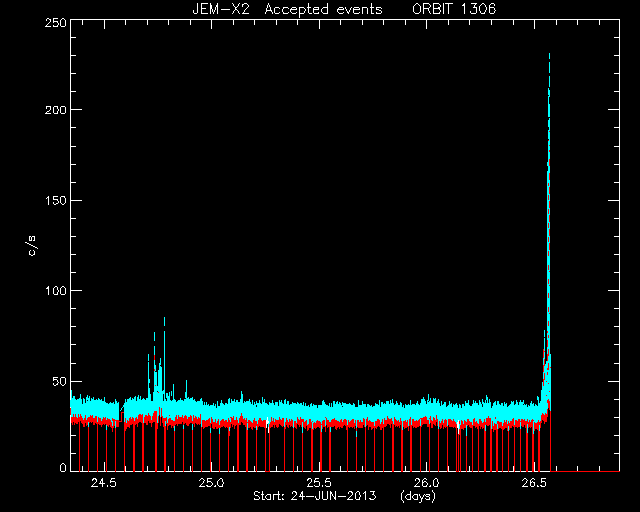Click the red flat line after 26.6
The height and width of the screenshot is (512, 640).
tap(585, 471)
